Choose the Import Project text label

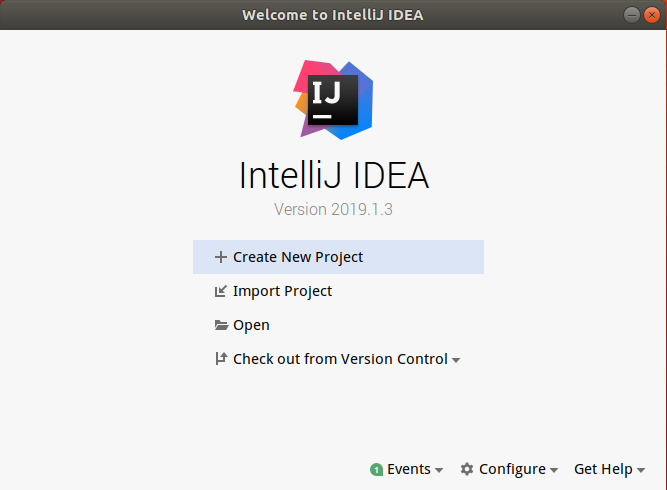(x=282, y=291)
